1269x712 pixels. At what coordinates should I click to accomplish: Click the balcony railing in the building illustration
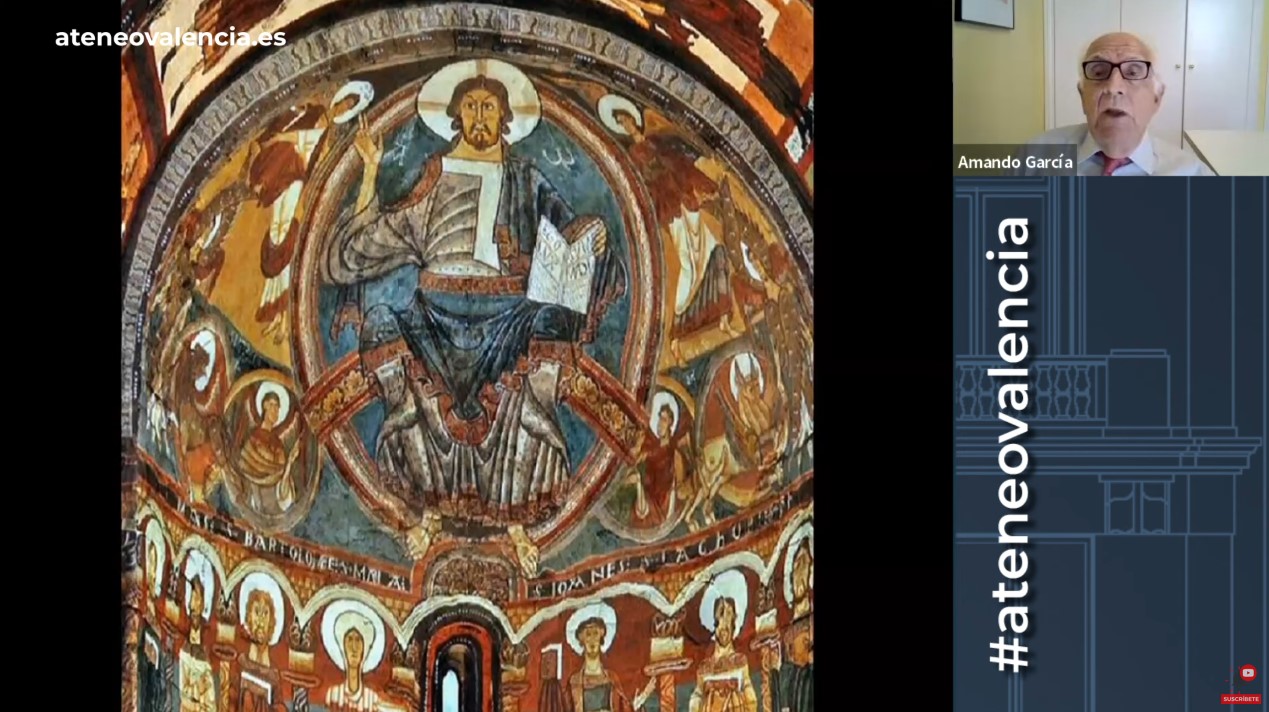click(x=1028, y=390)
